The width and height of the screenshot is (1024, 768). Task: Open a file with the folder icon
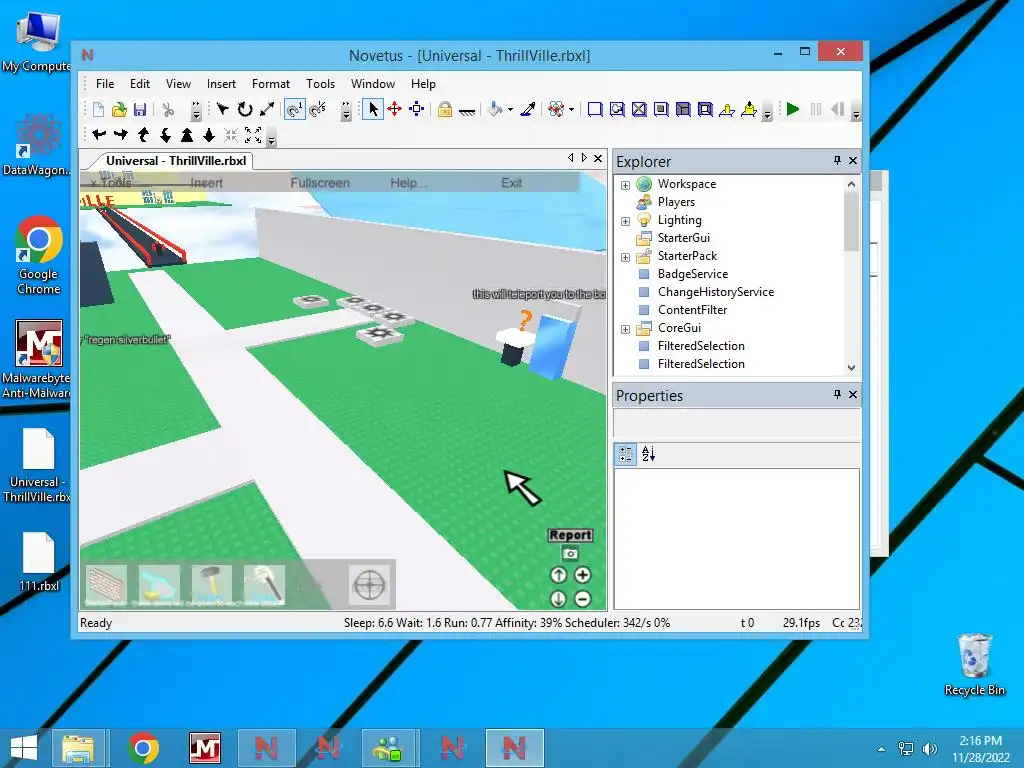coord(119,110)
